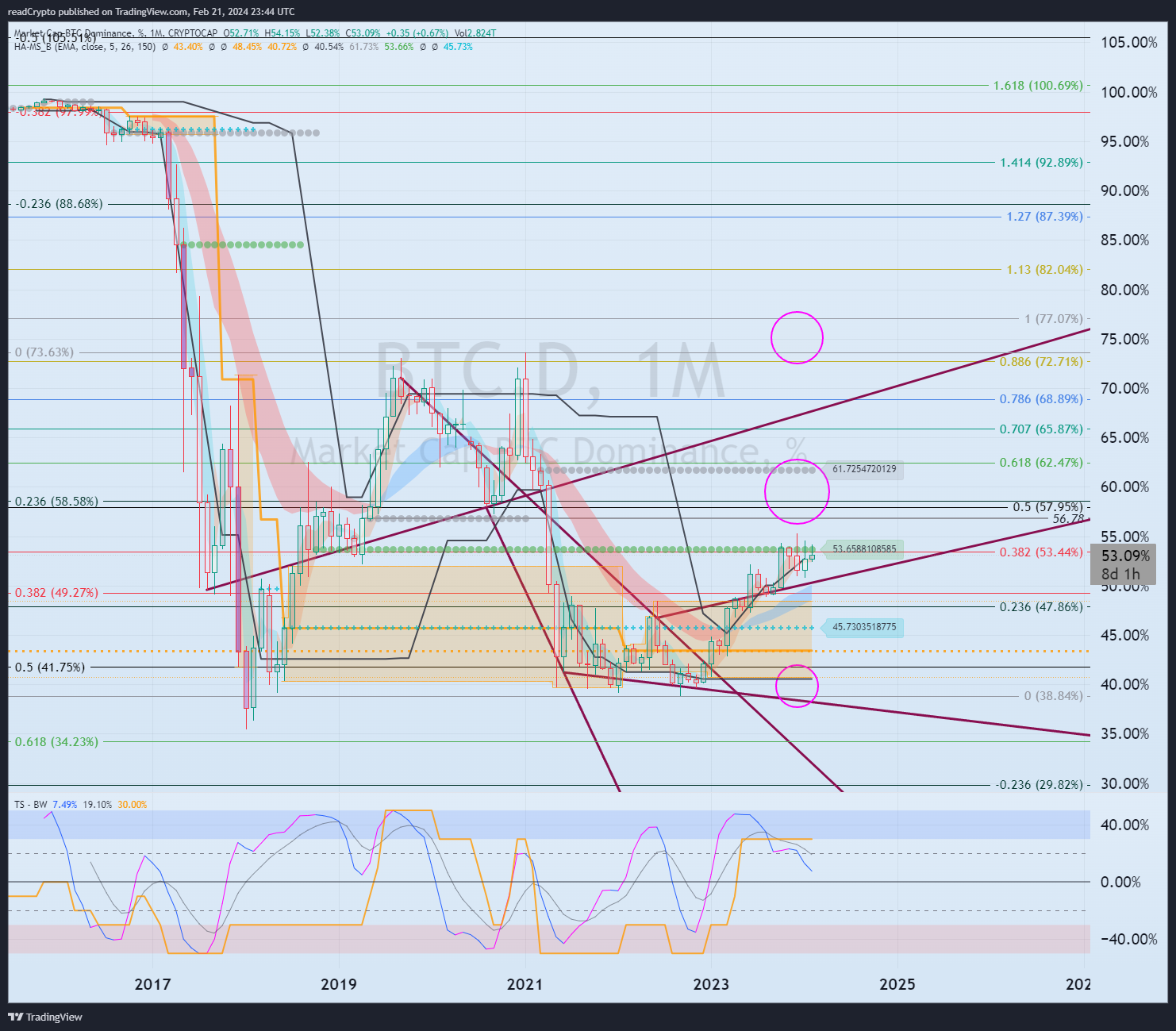The height and width of the screenshot is (1031, 1176).
Task: Click the 2025 label on the time axis
Action: pyautogui.click(x=897, y=984)
